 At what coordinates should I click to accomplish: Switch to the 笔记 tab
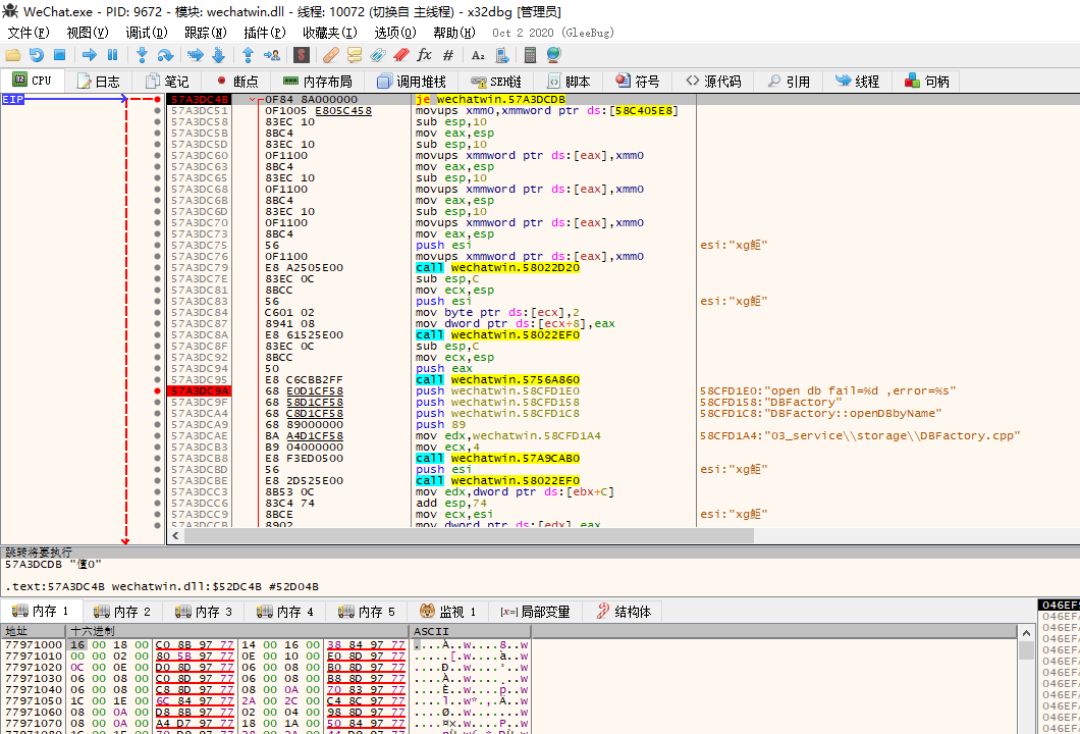[x=167, y=81]
